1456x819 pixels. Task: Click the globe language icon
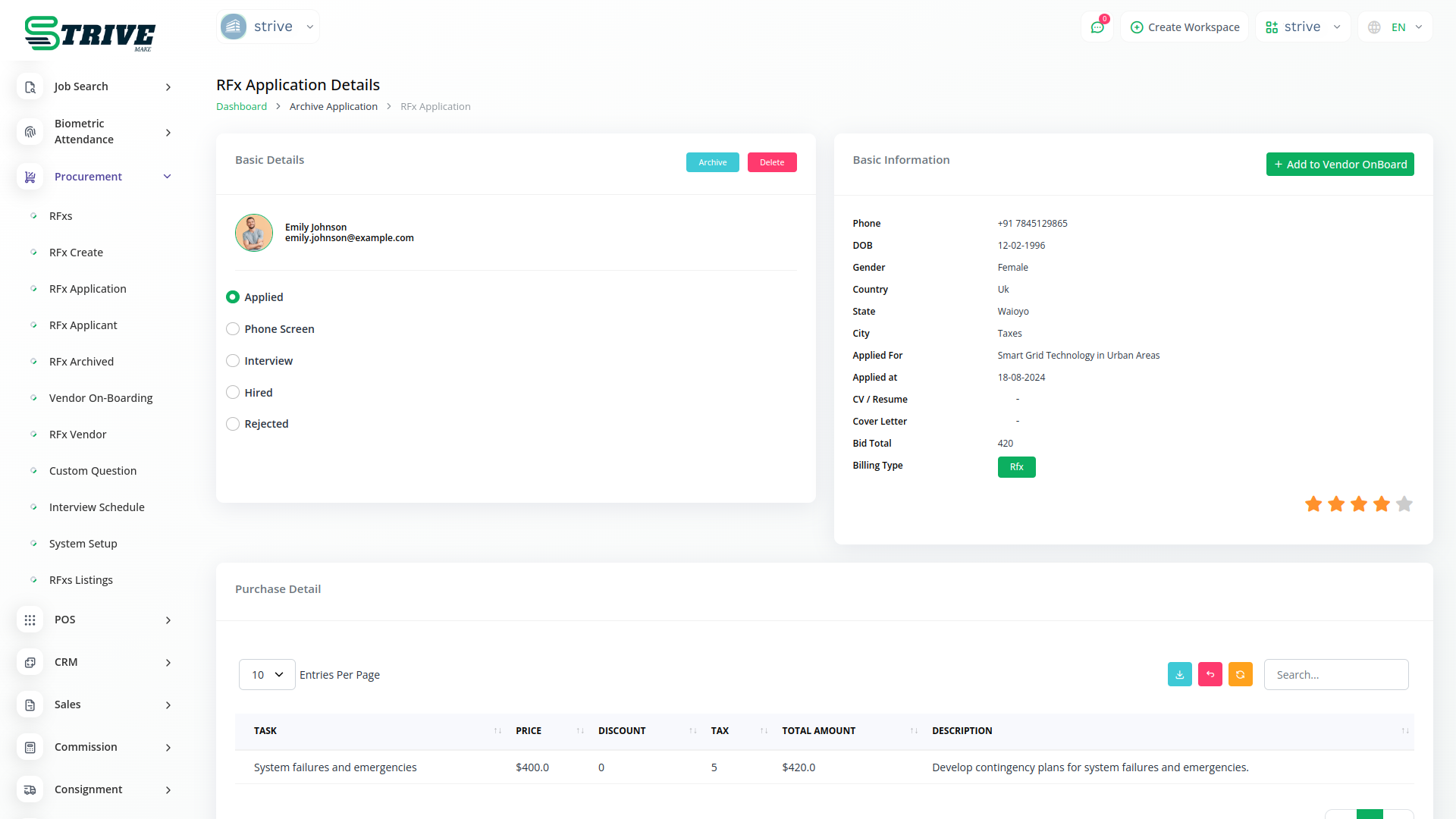pyautogui.click(x=1374, y=27)
